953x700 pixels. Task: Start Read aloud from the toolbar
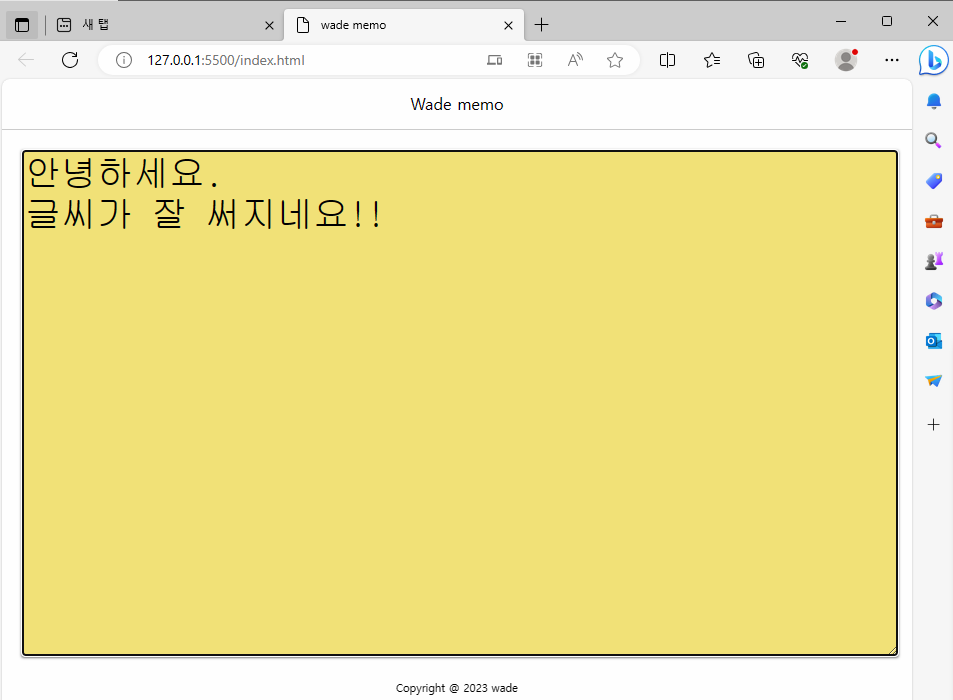[x=574, y=60]
